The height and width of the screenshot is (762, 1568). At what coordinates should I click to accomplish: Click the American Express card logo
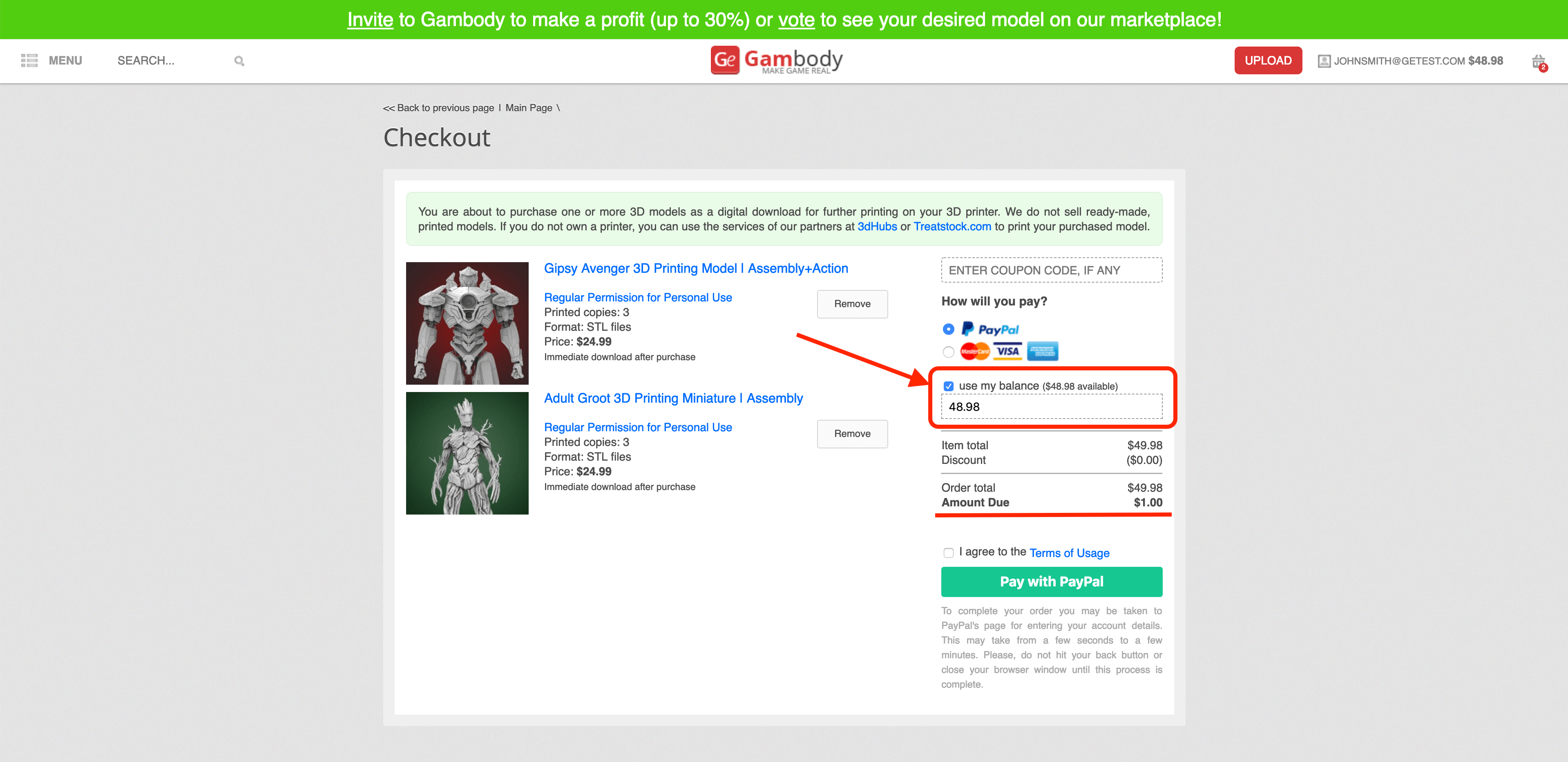click(1042, 351)
